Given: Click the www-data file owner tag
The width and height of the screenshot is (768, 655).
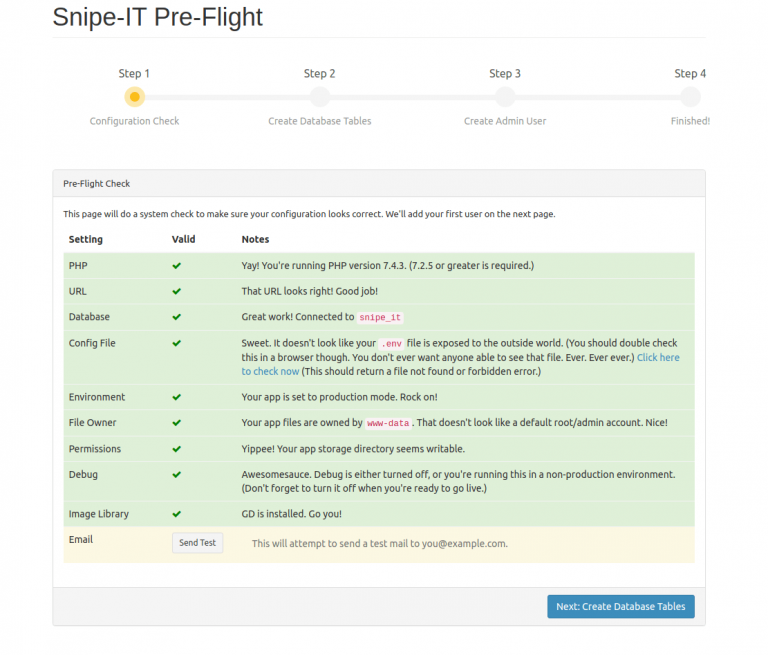Looking at the screenshot, I should 388,424.
